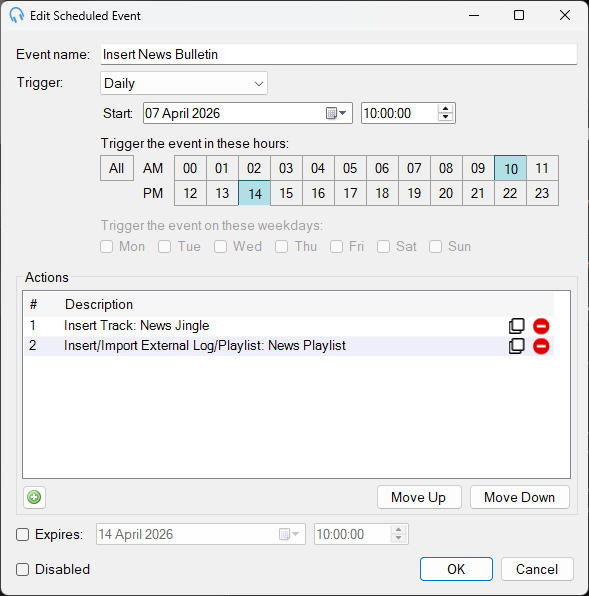Click the # column header
Screen dimensions: 589x596
pos(33,304)
